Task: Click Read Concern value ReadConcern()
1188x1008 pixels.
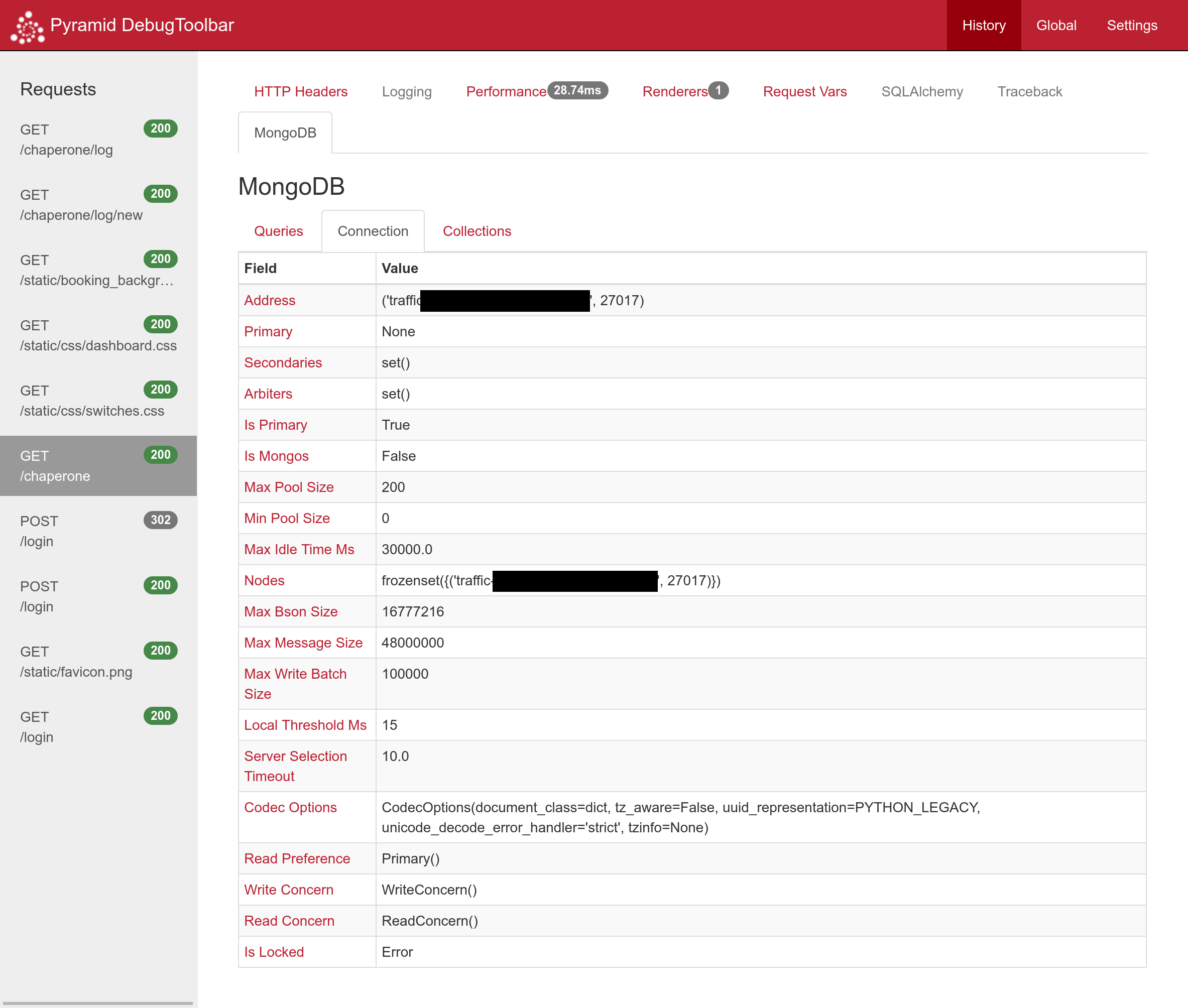Action: point(430,921)
